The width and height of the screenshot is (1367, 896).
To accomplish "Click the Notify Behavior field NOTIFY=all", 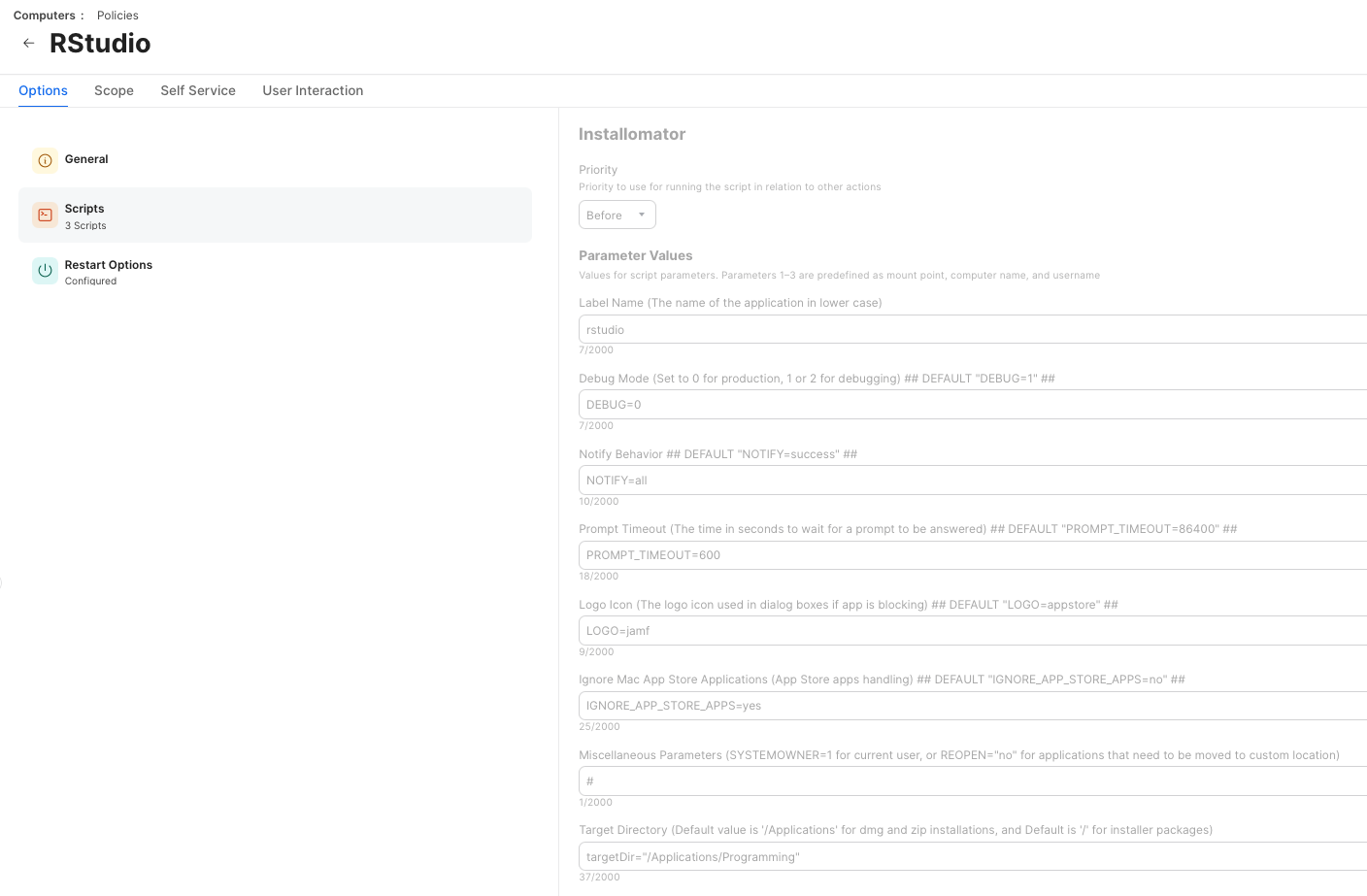I will click(973, 480).
